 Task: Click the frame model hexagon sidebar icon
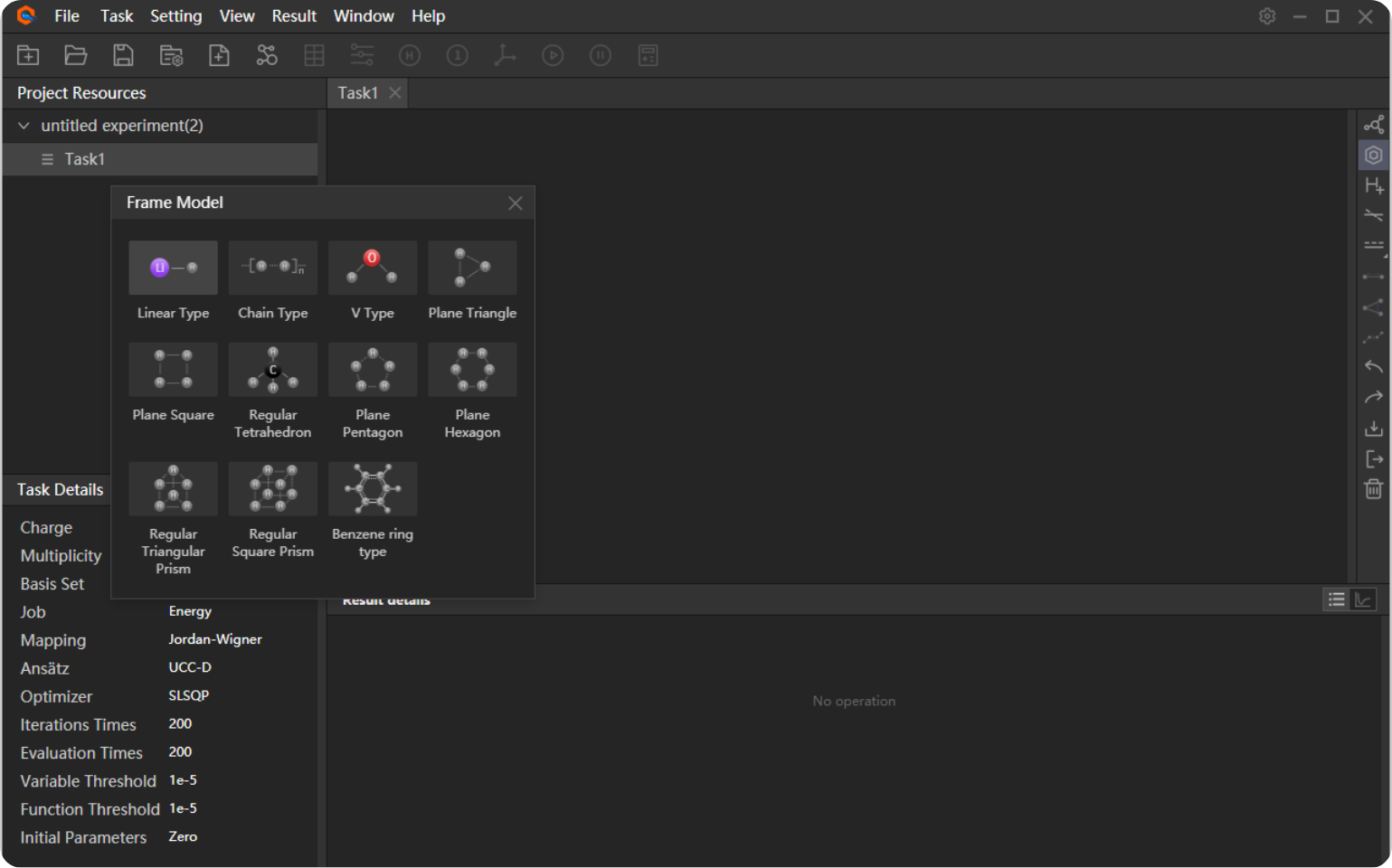point(1373,155)
